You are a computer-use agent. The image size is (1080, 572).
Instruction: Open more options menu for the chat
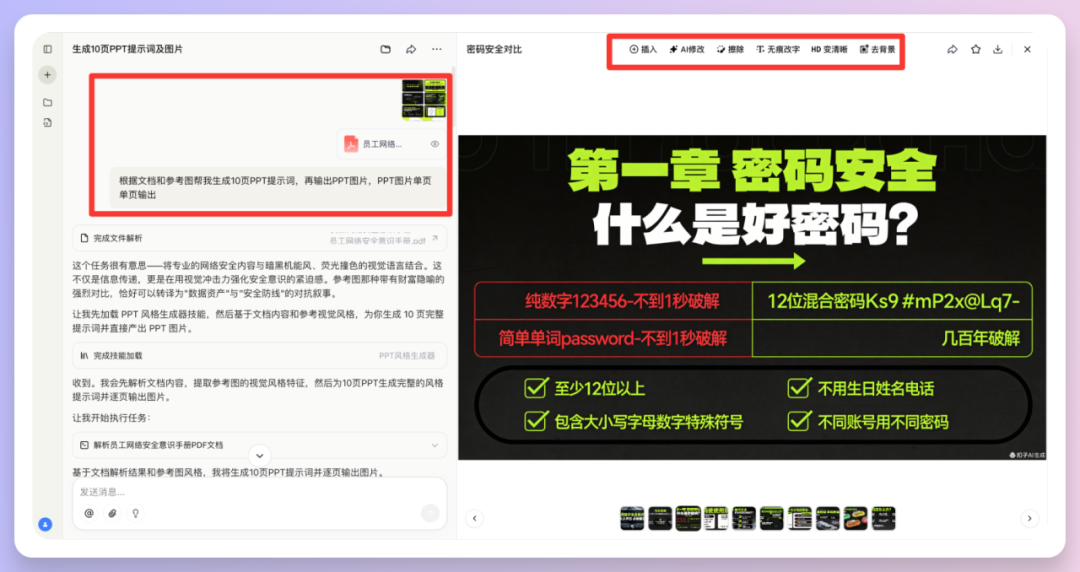tap(437, 49)
